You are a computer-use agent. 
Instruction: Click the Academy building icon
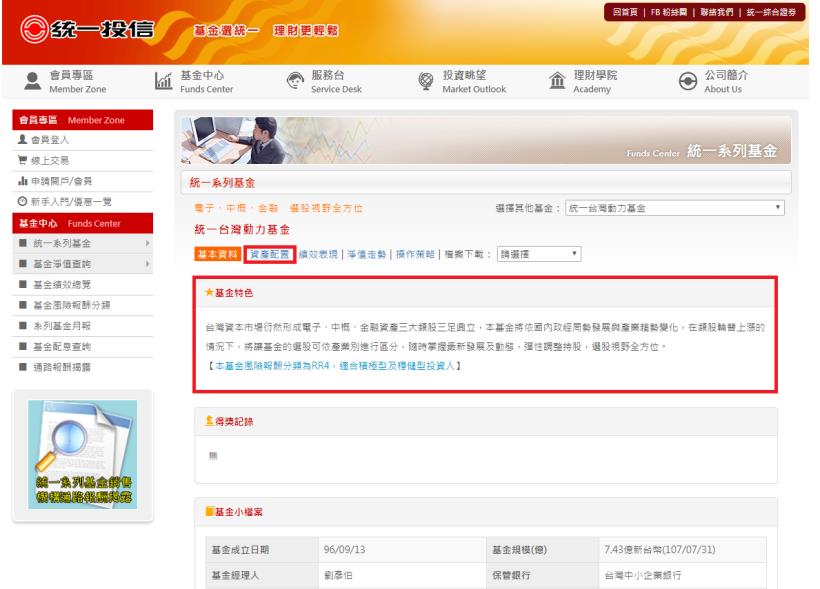[x=558, y=83]
